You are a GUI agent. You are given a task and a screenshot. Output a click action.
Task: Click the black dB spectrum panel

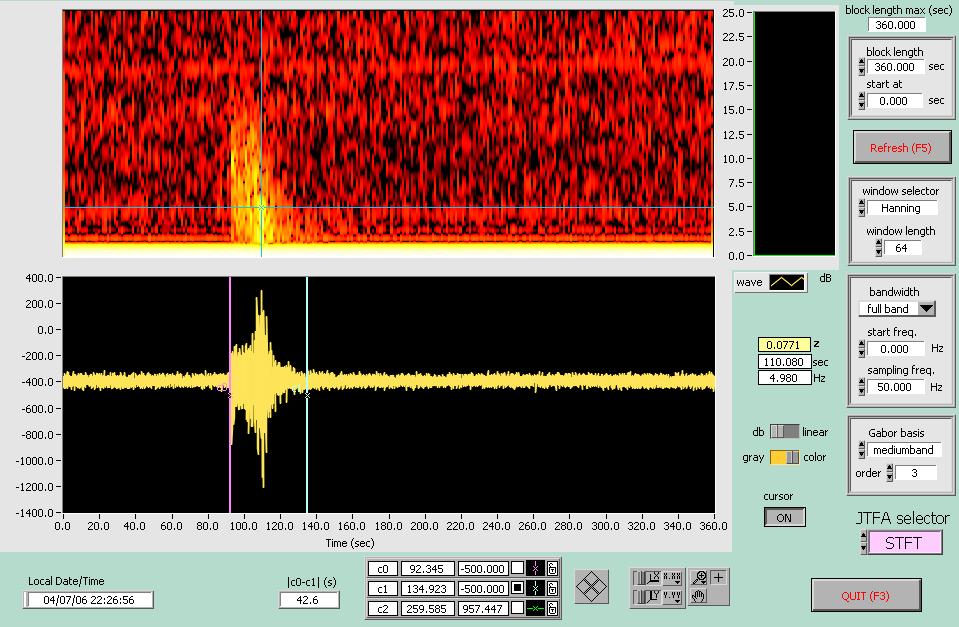pyautogui.click(x=795, y=133)
